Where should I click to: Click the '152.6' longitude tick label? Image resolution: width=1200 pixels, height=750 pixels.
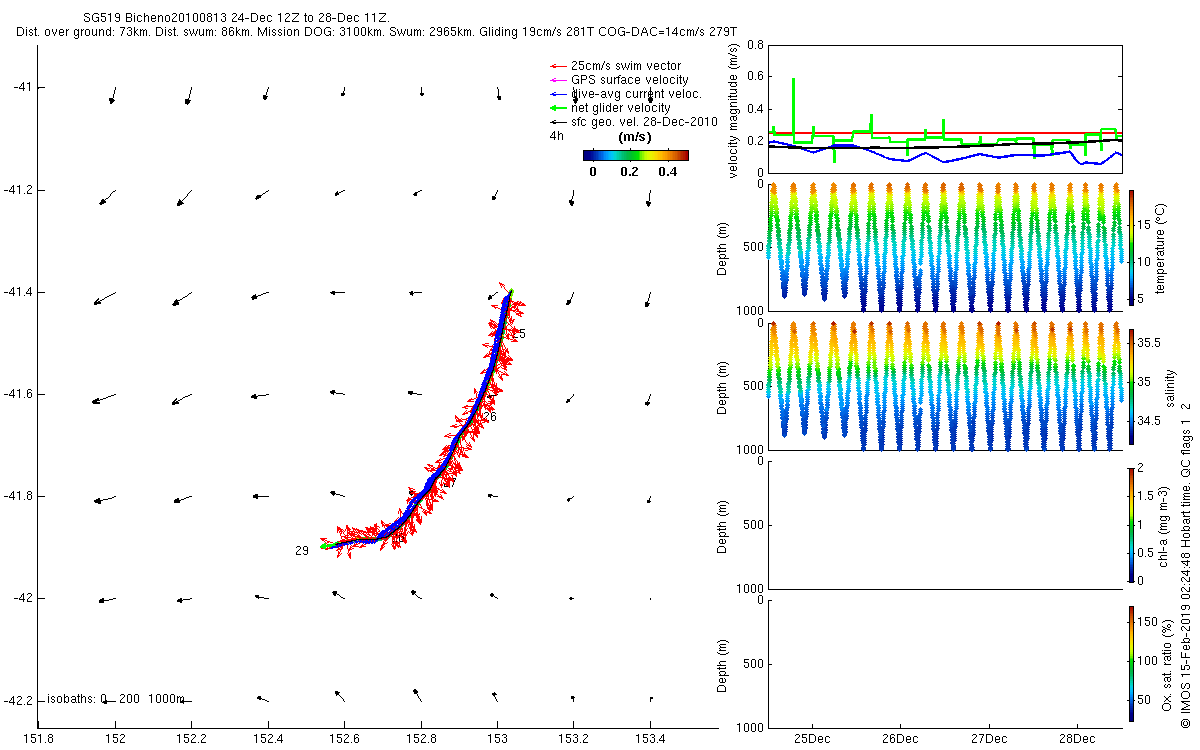coord(344,739)
